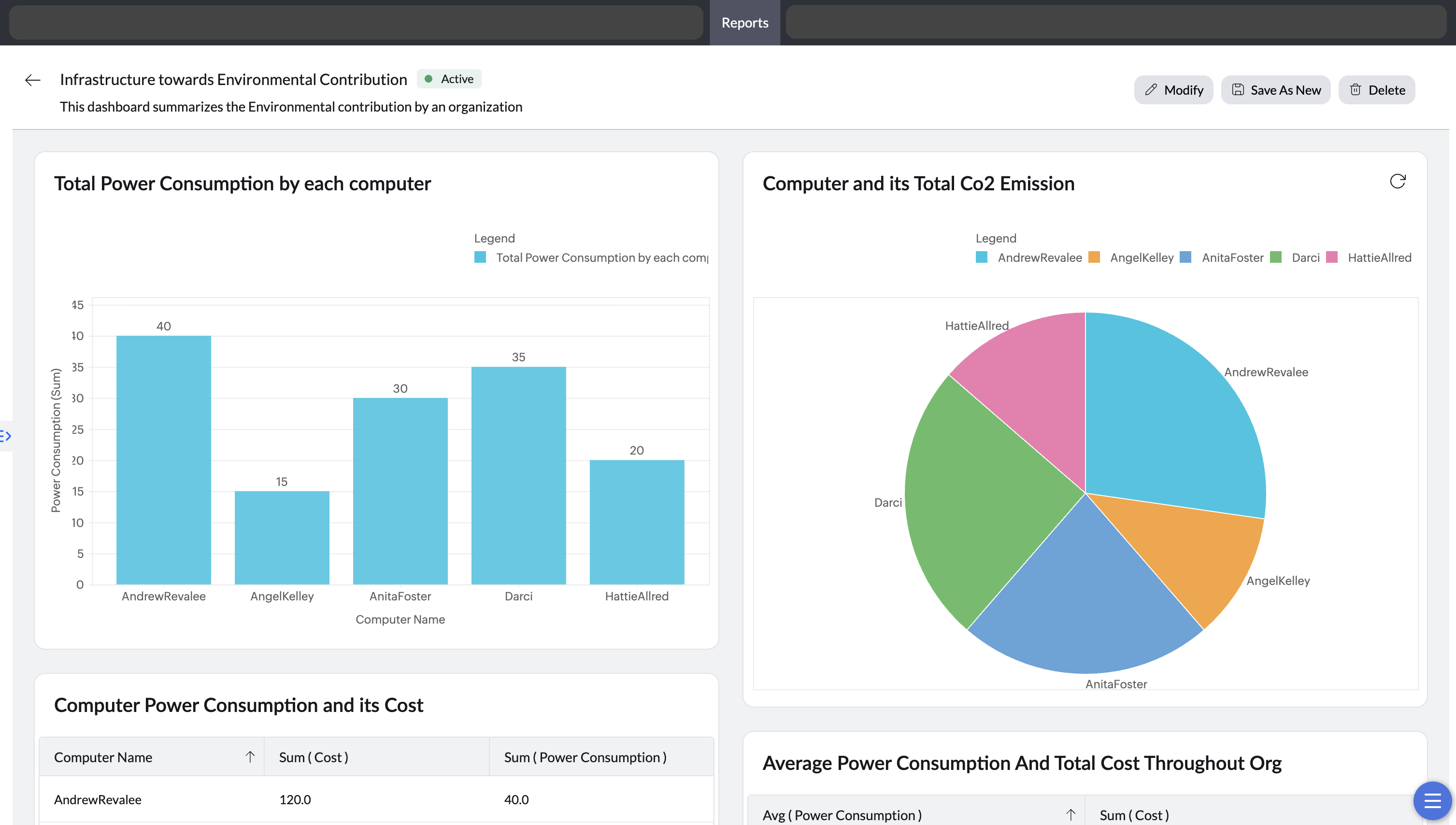The width and height of the screenshot is (1456, 825).
Task: Sort Computer Name column with arrow
Action: pos(250,757)
